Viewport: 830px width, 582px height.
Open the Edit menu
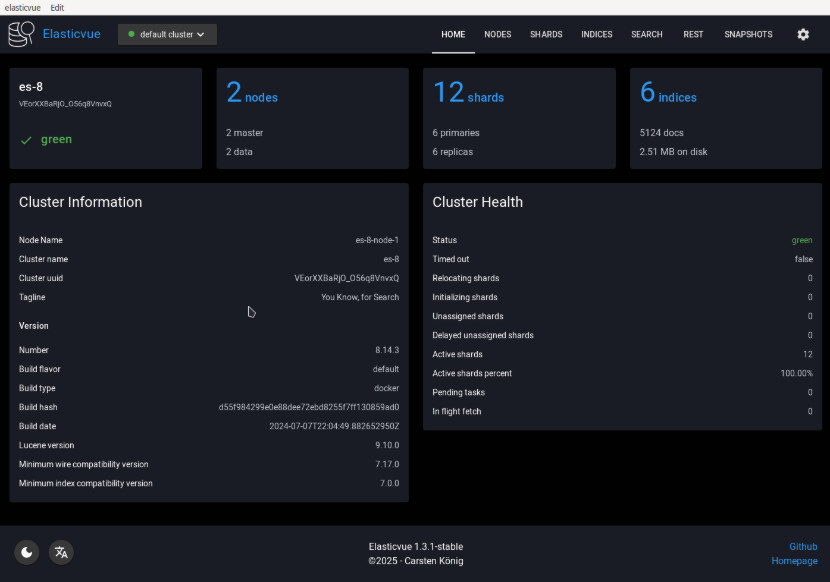coord(57,7)
